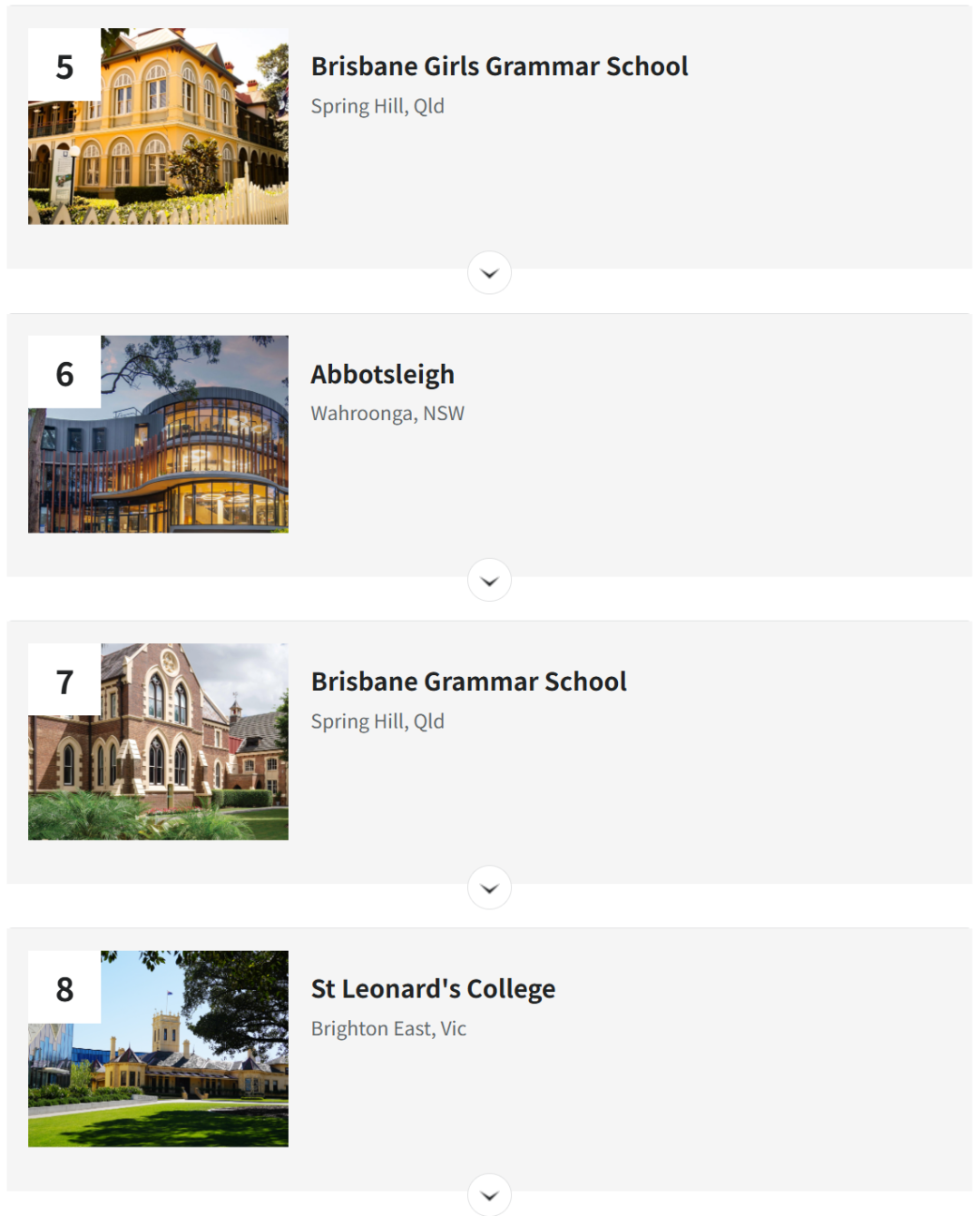Screen dimensions: 980x1216
Task: Expand St Leonard's College details chevron
Action: pos(489,1194)
